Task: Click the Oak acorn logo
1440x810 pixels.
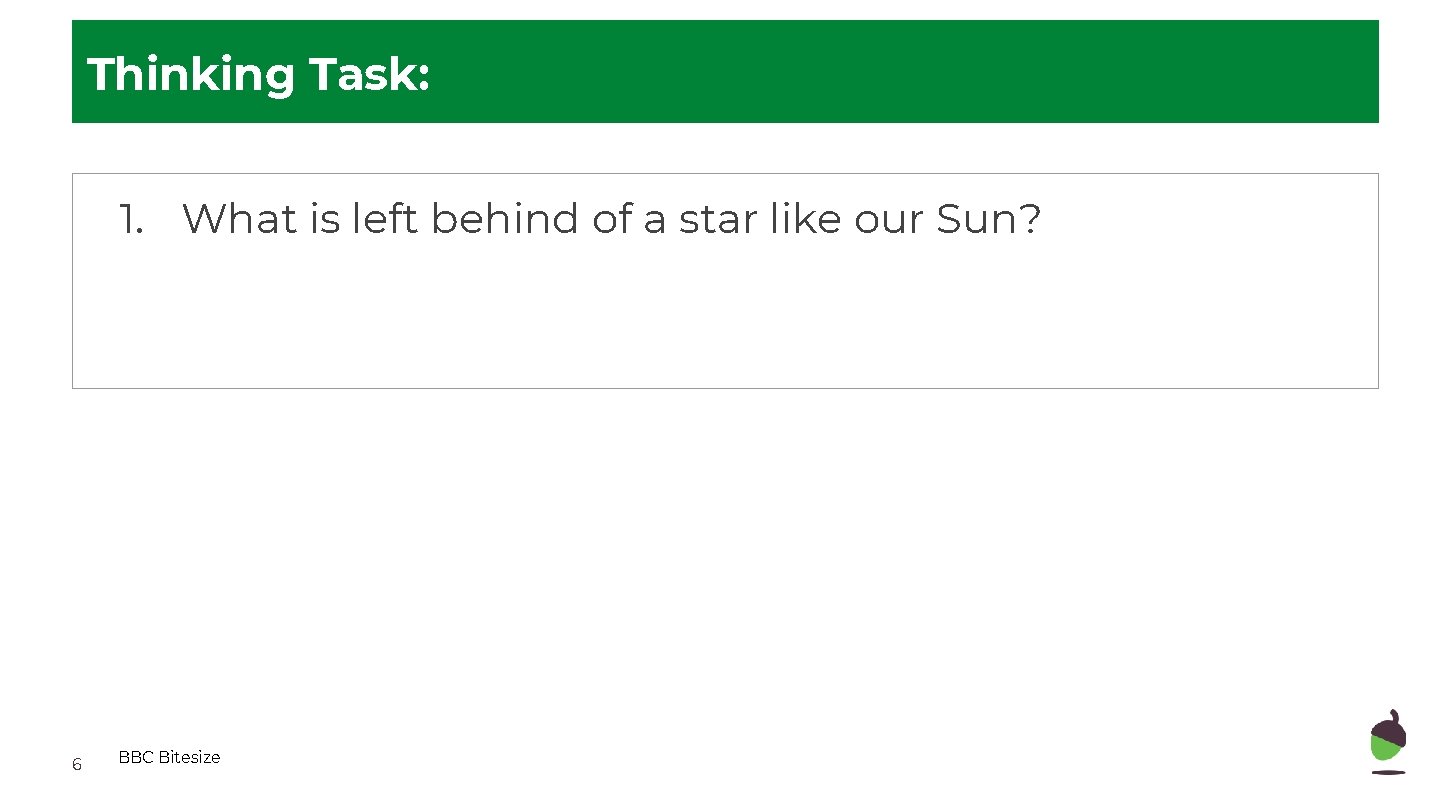Action: [1388, 742]
